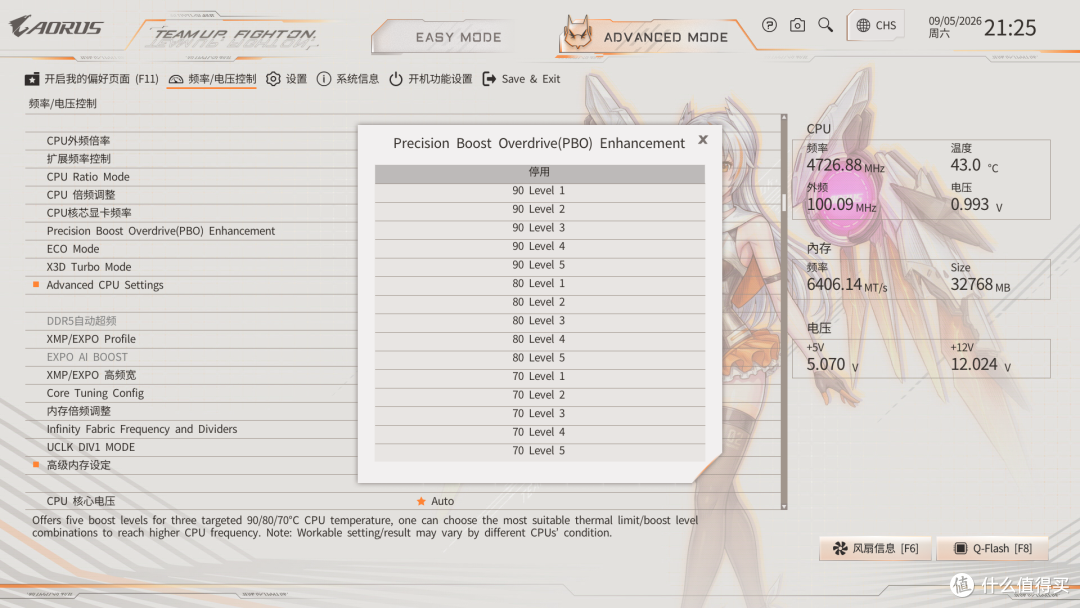
Task: Open the search magnifier icon
Action: coord(825,25)
